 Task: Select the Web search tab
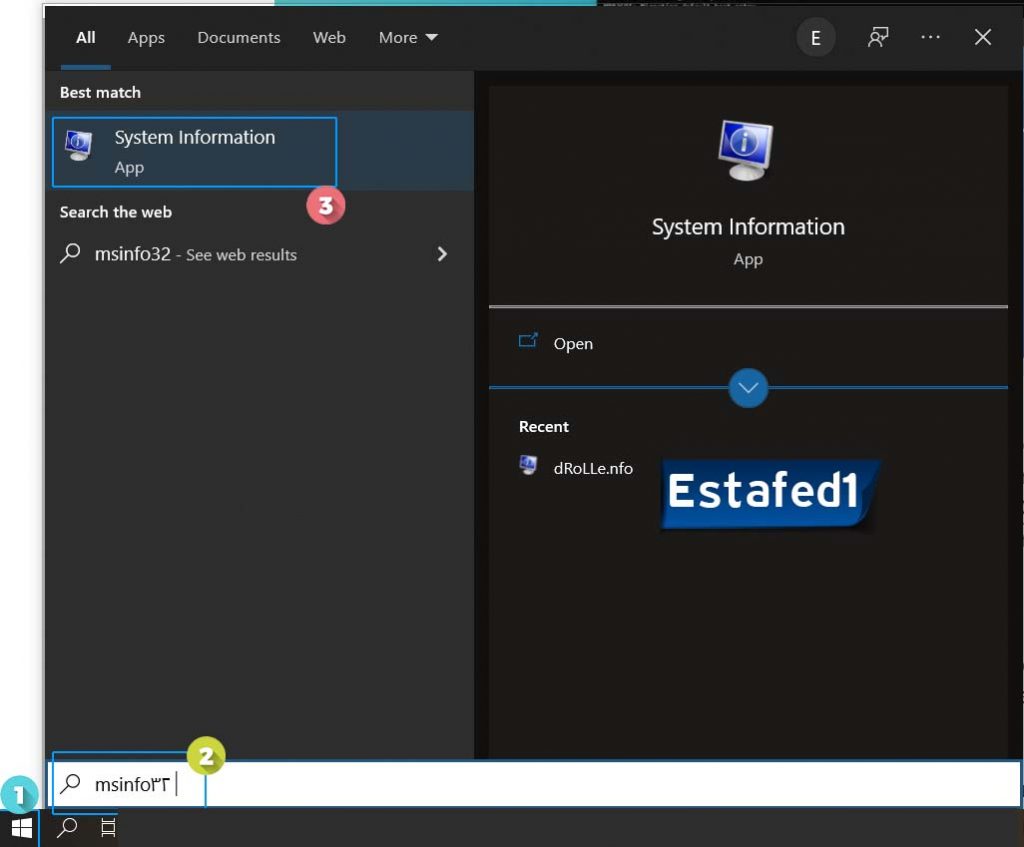[x=329, y=37]
